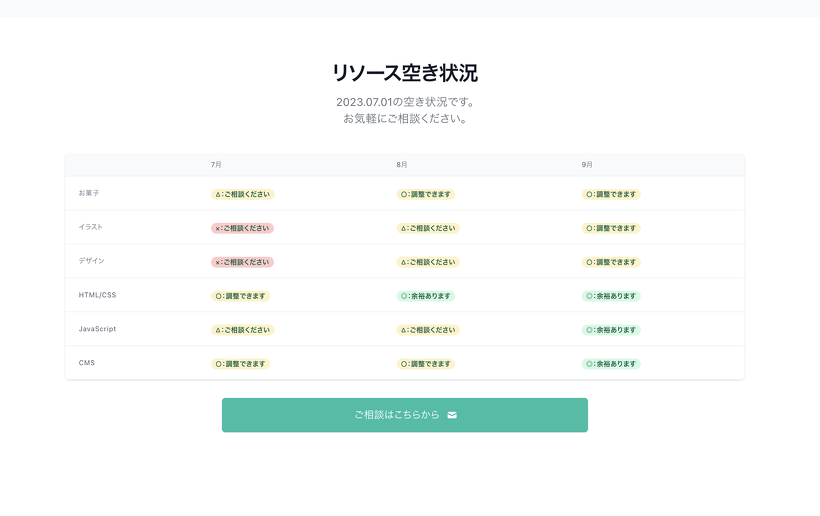Click the CMS row label
This screenshot has height=516, width=820.
click(87, 363)
